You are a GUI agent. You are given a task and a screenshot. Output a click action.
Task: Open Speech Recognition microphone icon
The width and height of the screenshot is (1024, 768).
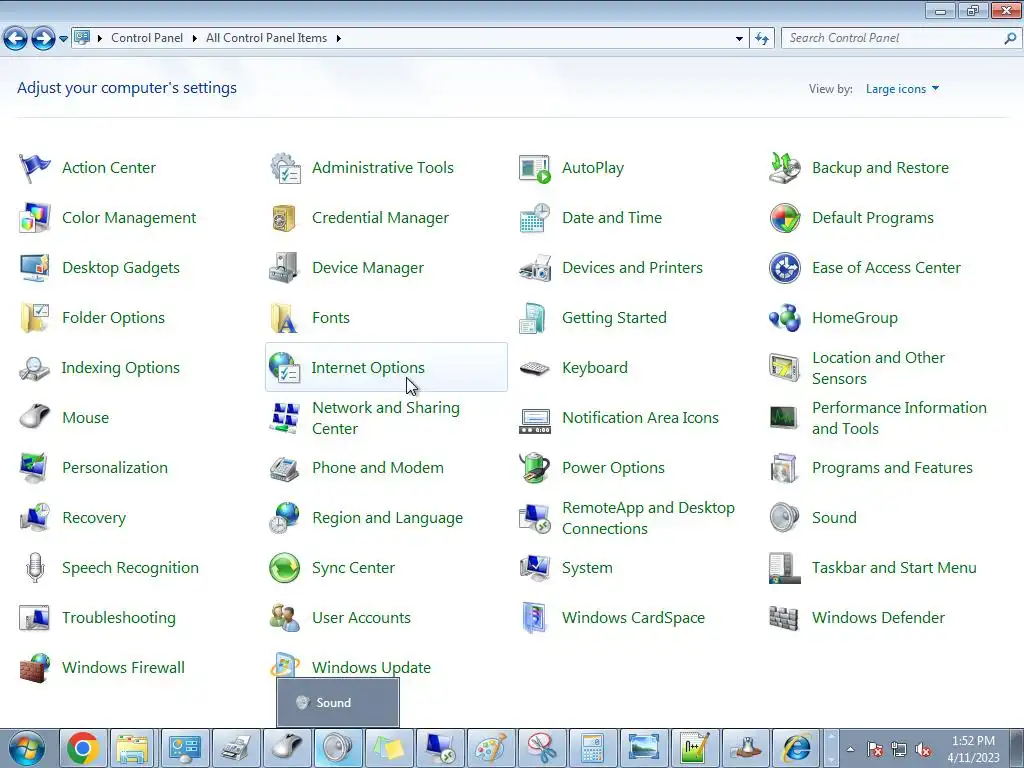pyautogui.click(x=35, y=568)
